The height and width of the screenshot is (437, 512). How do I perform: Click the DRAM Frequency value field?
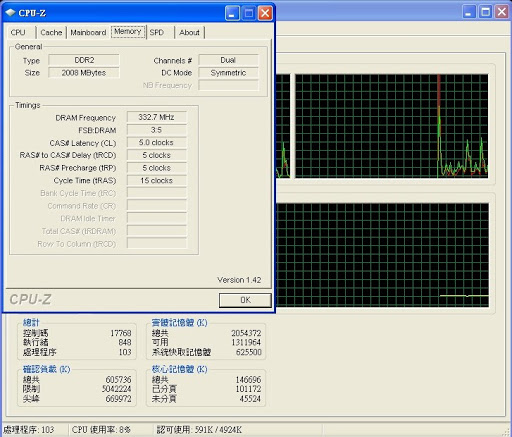pyautogui.click(x=156, y=117)
